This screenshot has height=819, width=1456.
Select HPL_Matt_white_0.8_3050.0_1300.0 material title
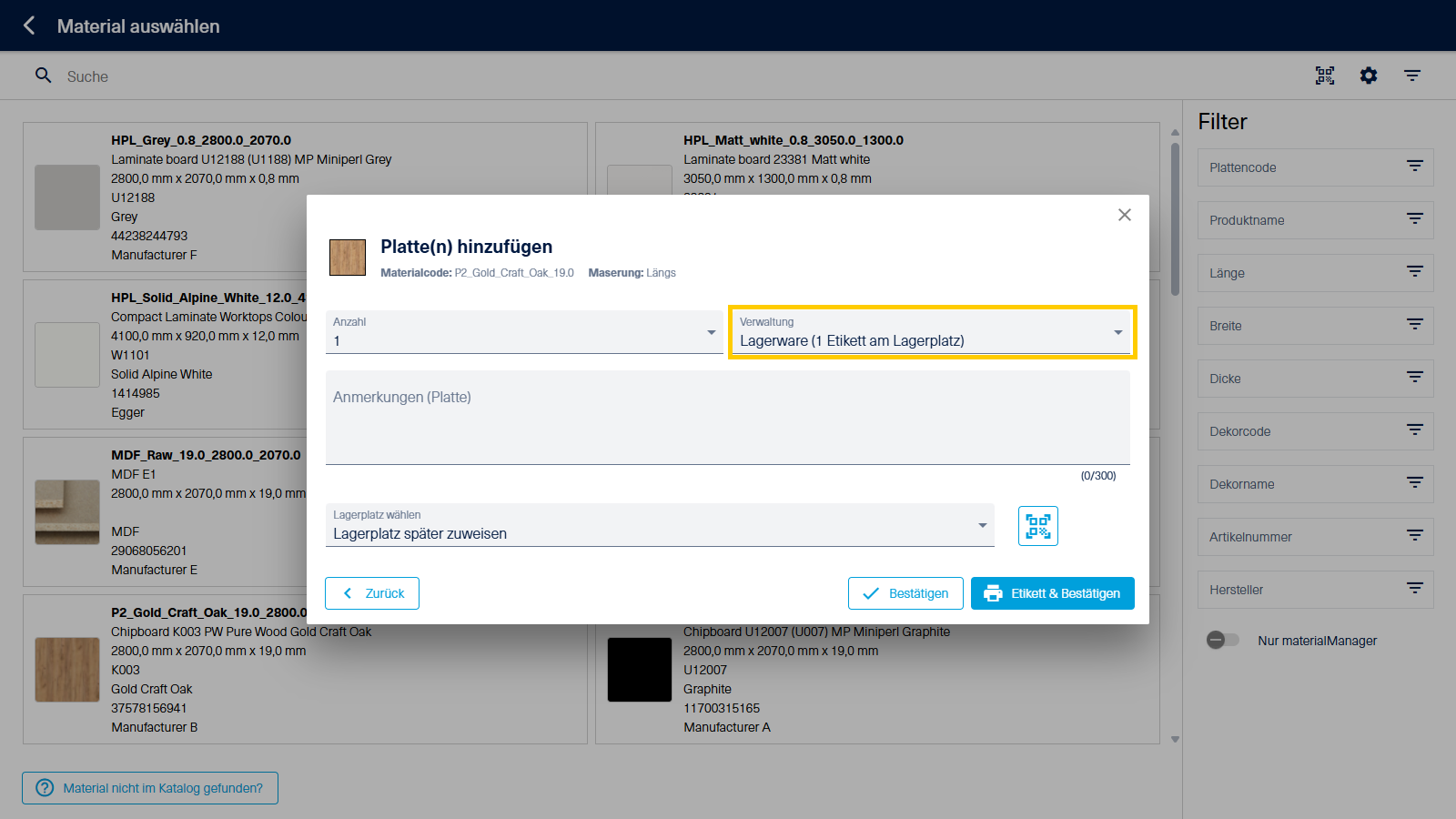(794, 140)
